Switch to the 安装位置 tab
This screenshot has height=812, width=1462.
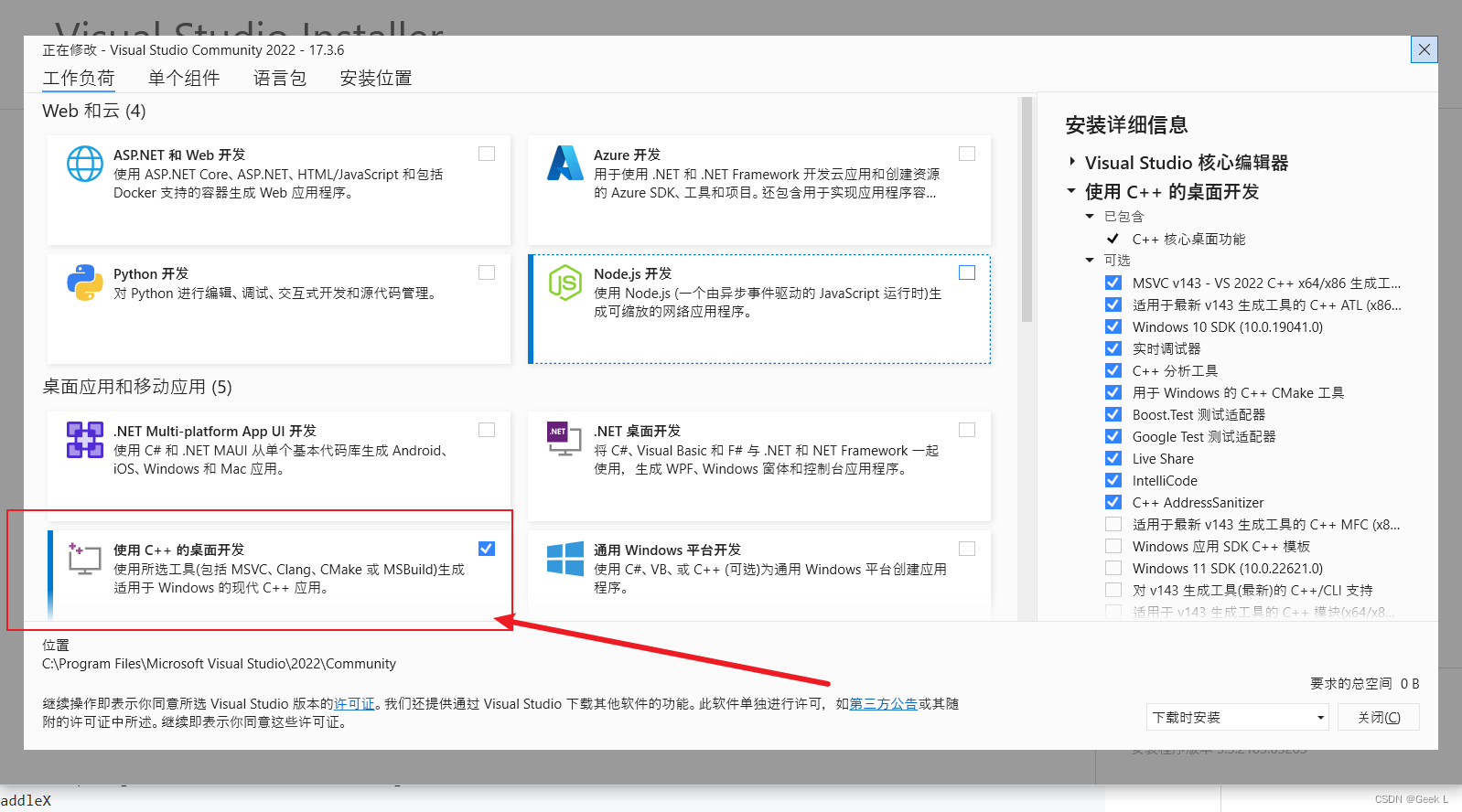pos(376,79)
